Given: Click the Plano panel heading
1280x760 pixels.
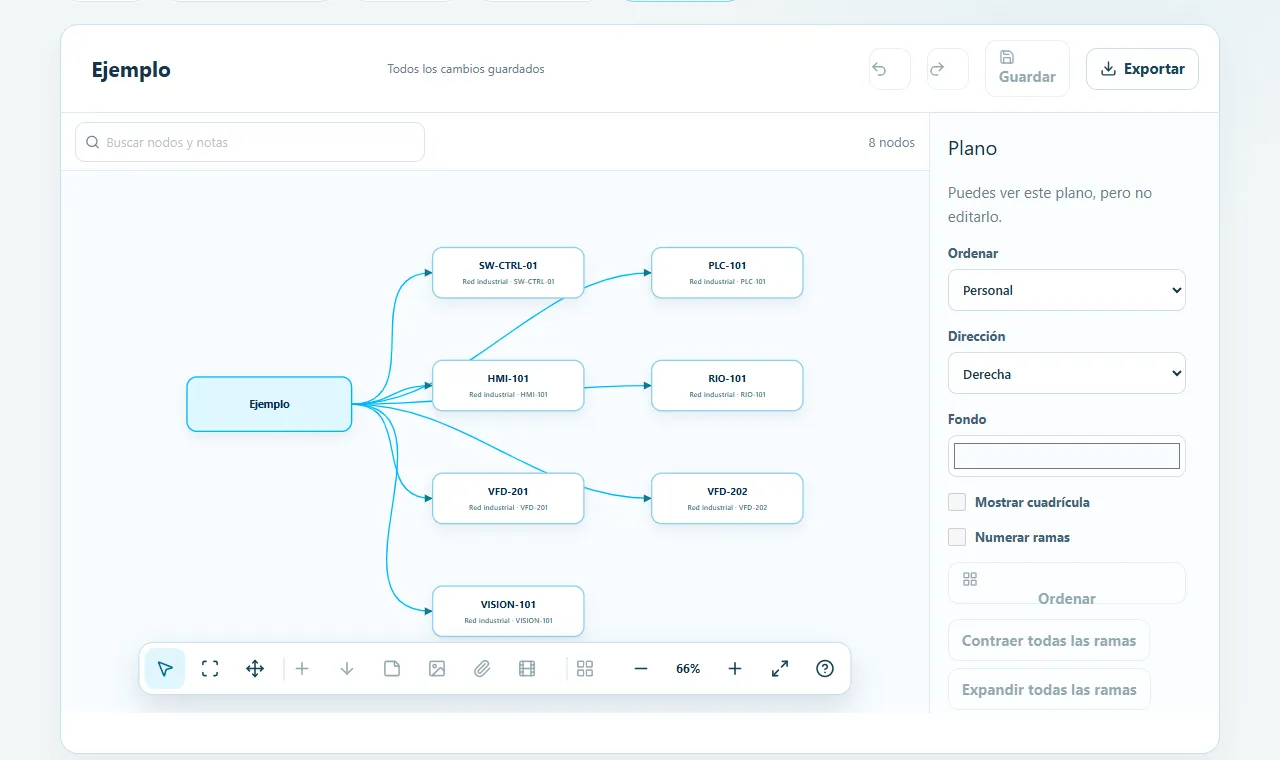Looking at the screenshot, I should pyautogui.click(x=972, y=148).
